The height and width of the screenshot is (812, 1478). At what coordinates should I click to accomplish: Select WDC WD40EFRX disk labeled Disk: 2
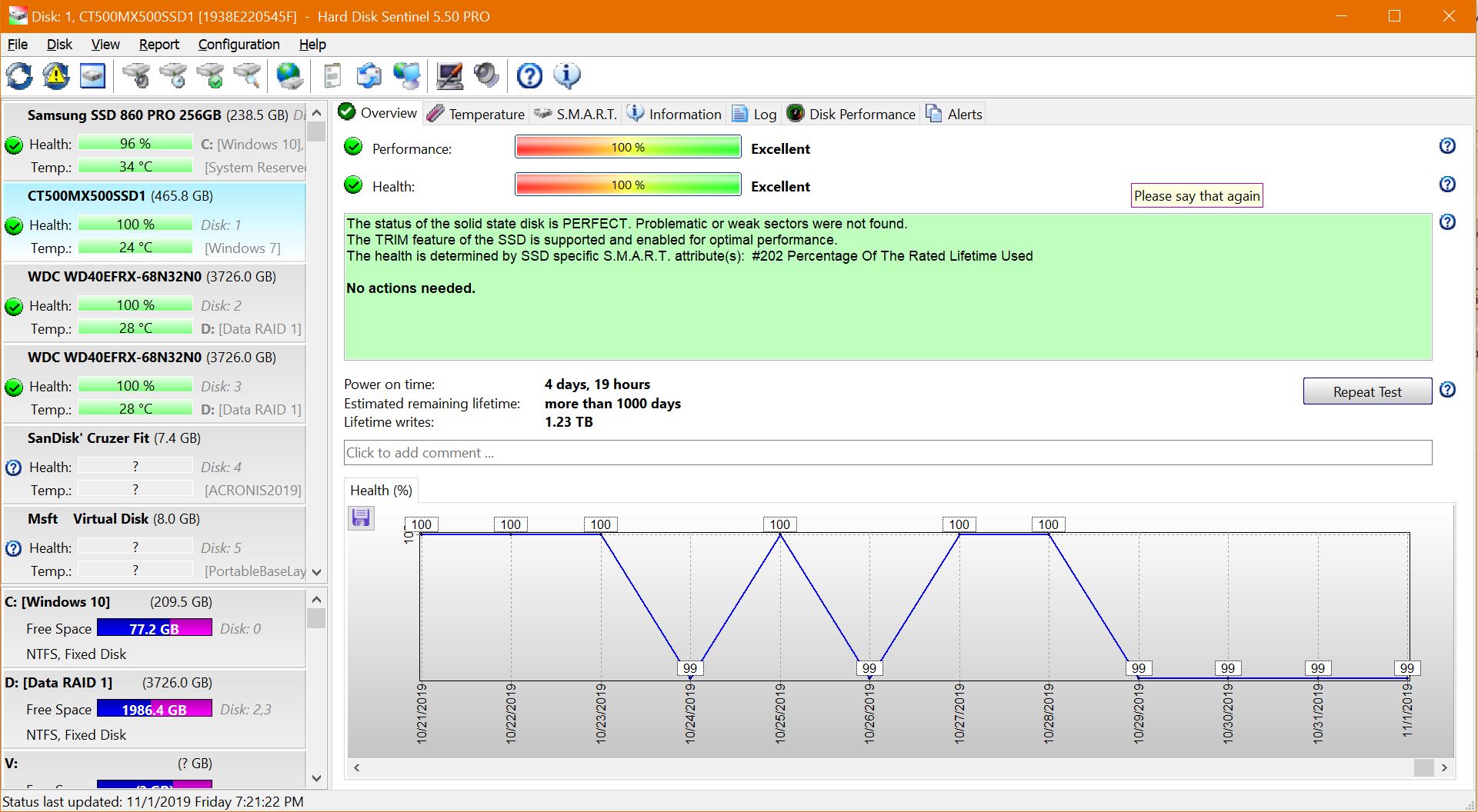pyautogui.click(x=155, y=302)
